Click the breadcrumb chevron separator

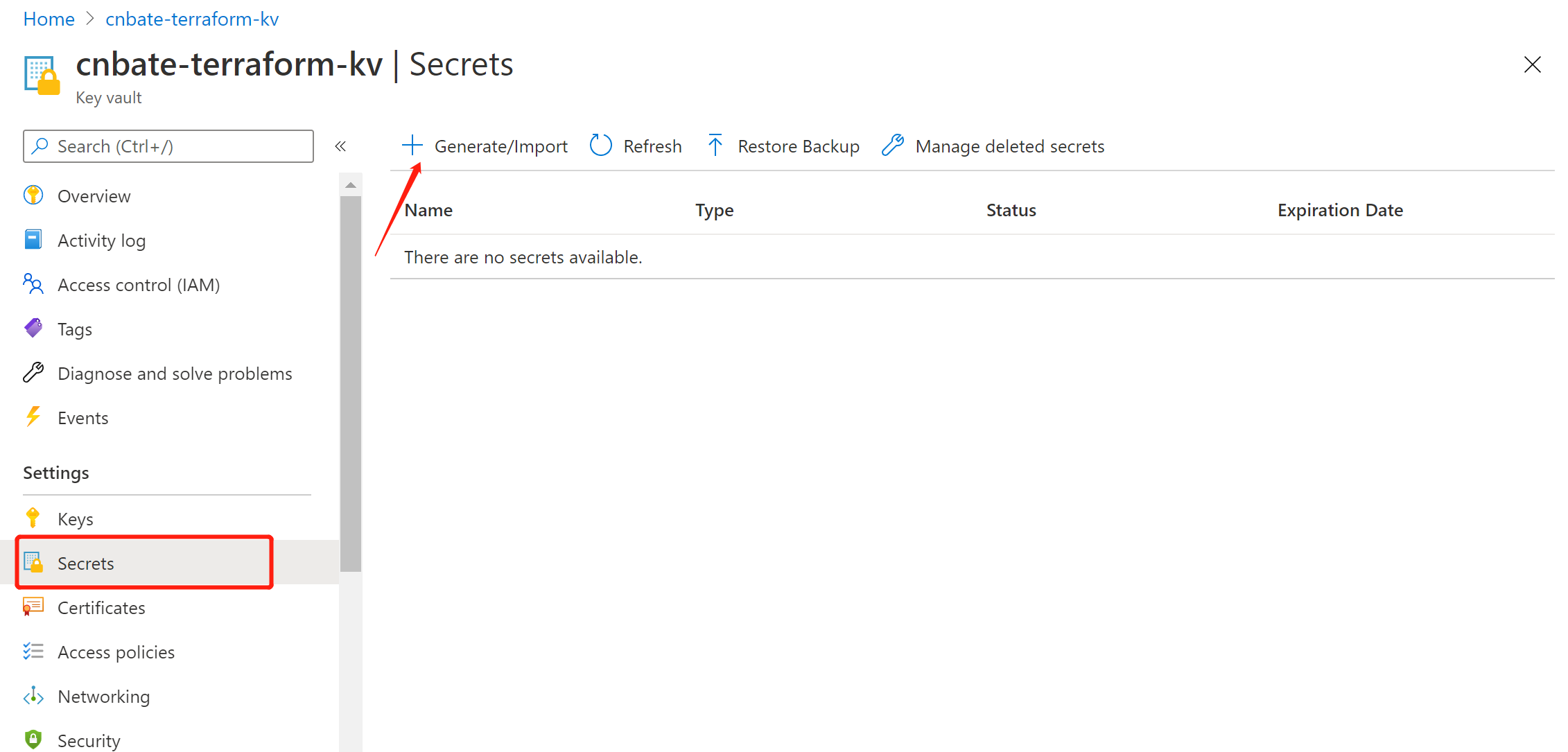coord(90,19)
